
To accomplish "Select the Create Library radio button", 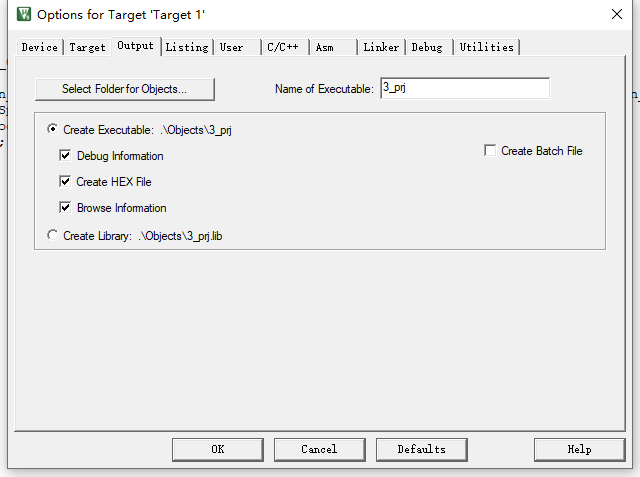I will click(x=52, y=235).
